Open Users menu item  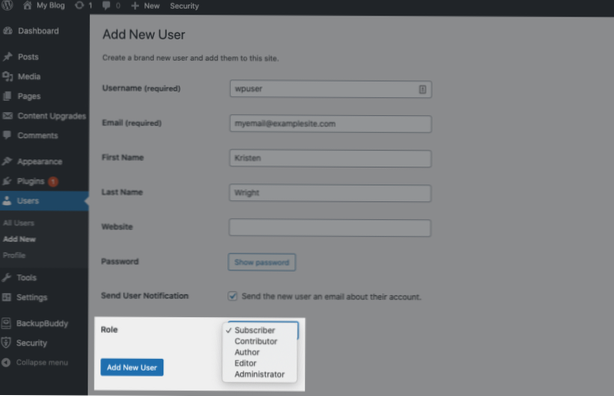[44, 201]
